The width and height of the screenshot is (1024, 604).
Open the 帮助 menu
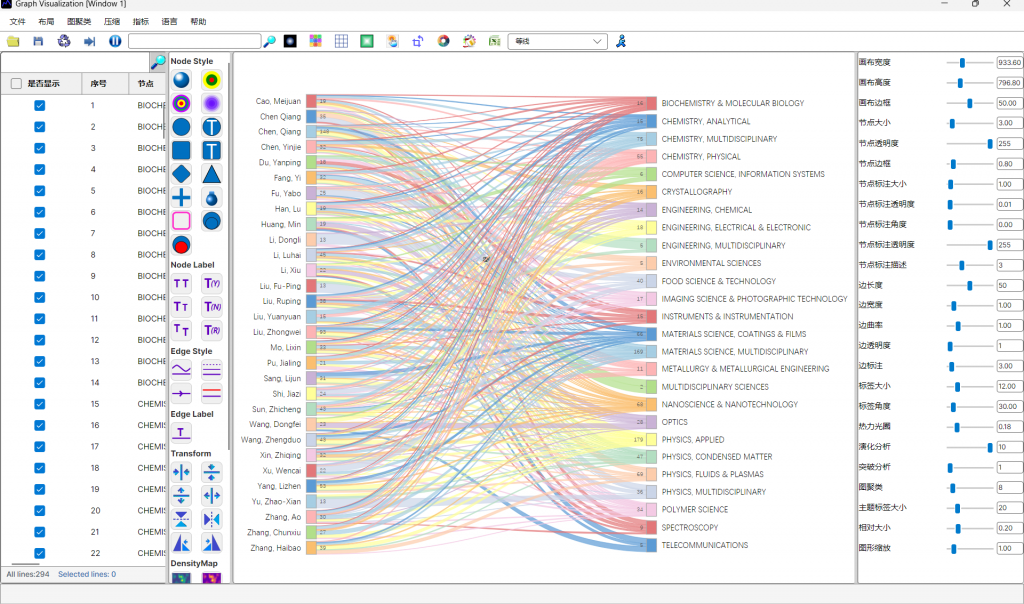coord(198,21)
